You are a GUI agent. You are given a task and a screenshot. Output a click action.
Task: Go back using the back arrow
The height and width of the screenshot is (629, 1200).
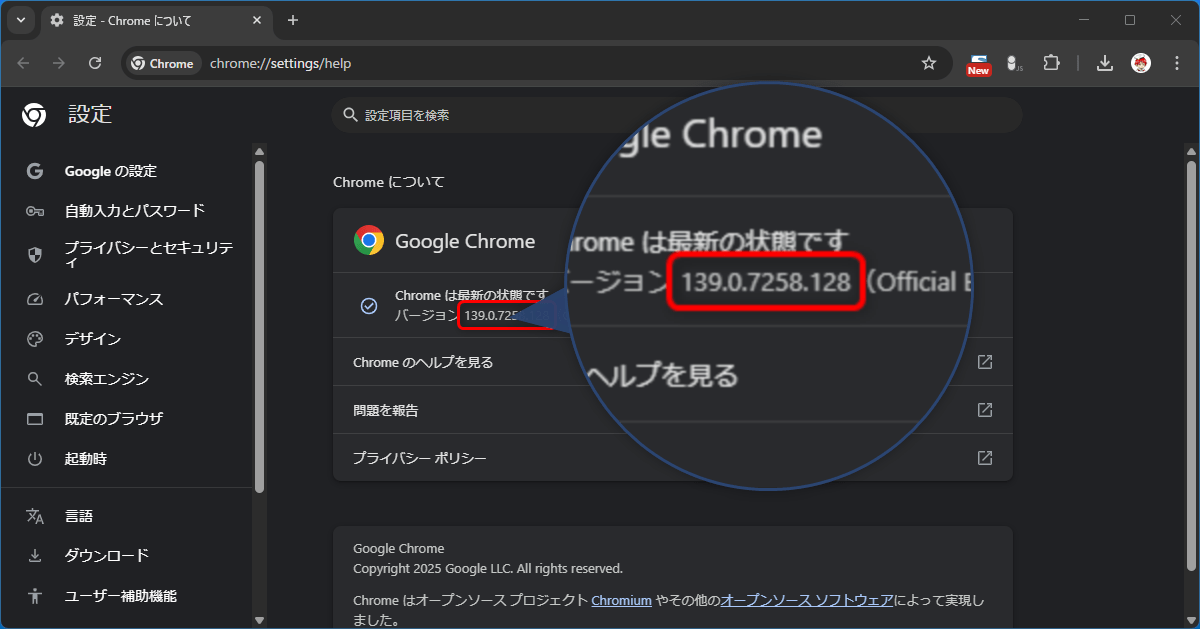coord(23,63)
